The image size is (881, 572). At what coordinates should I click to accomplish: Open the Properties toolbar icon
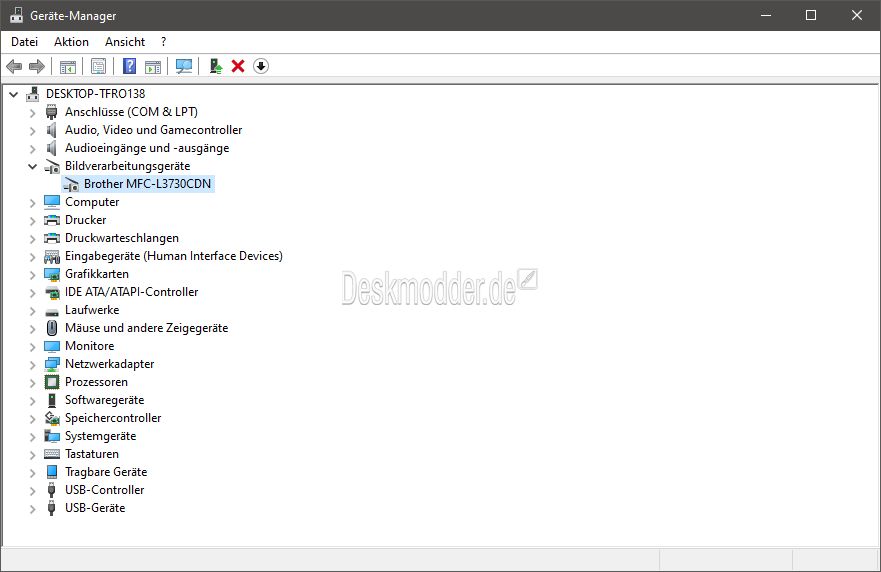coord(98,66)
